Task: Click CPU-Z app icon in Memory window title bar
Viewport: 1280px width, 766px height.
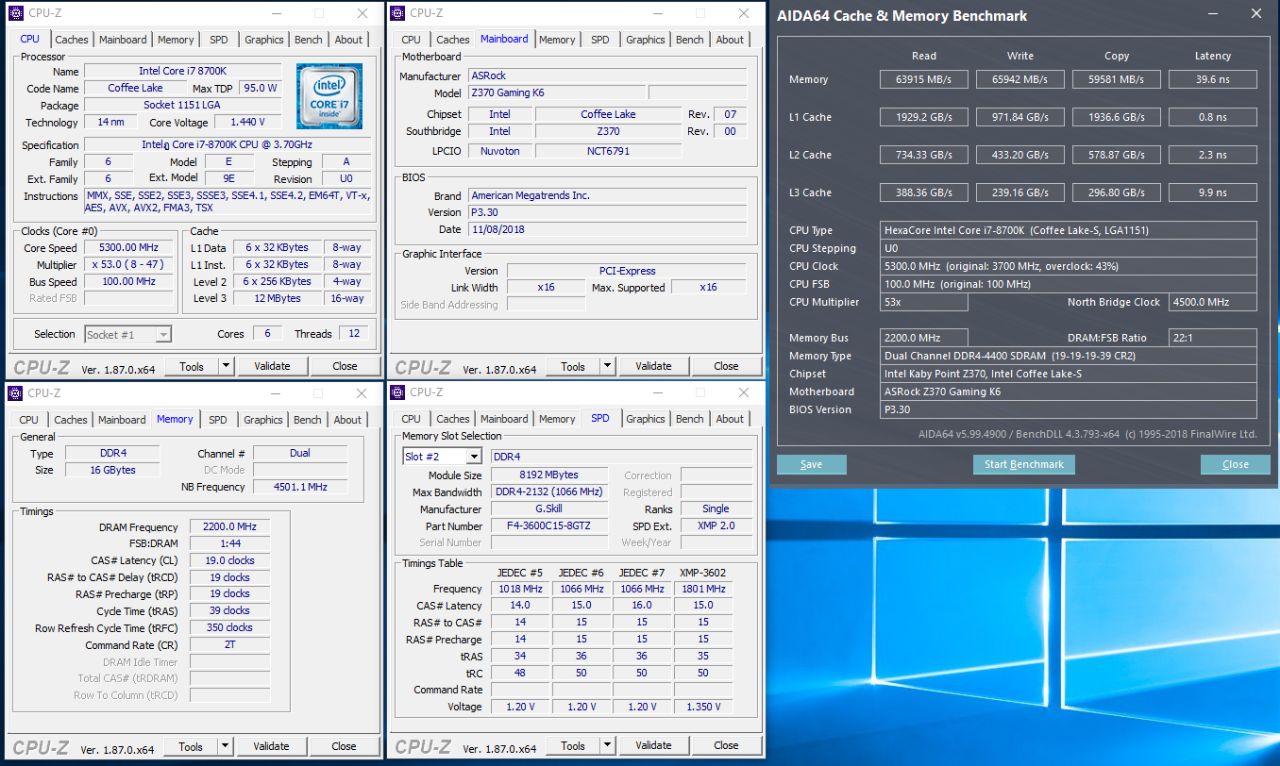Action: click(16, 393)
